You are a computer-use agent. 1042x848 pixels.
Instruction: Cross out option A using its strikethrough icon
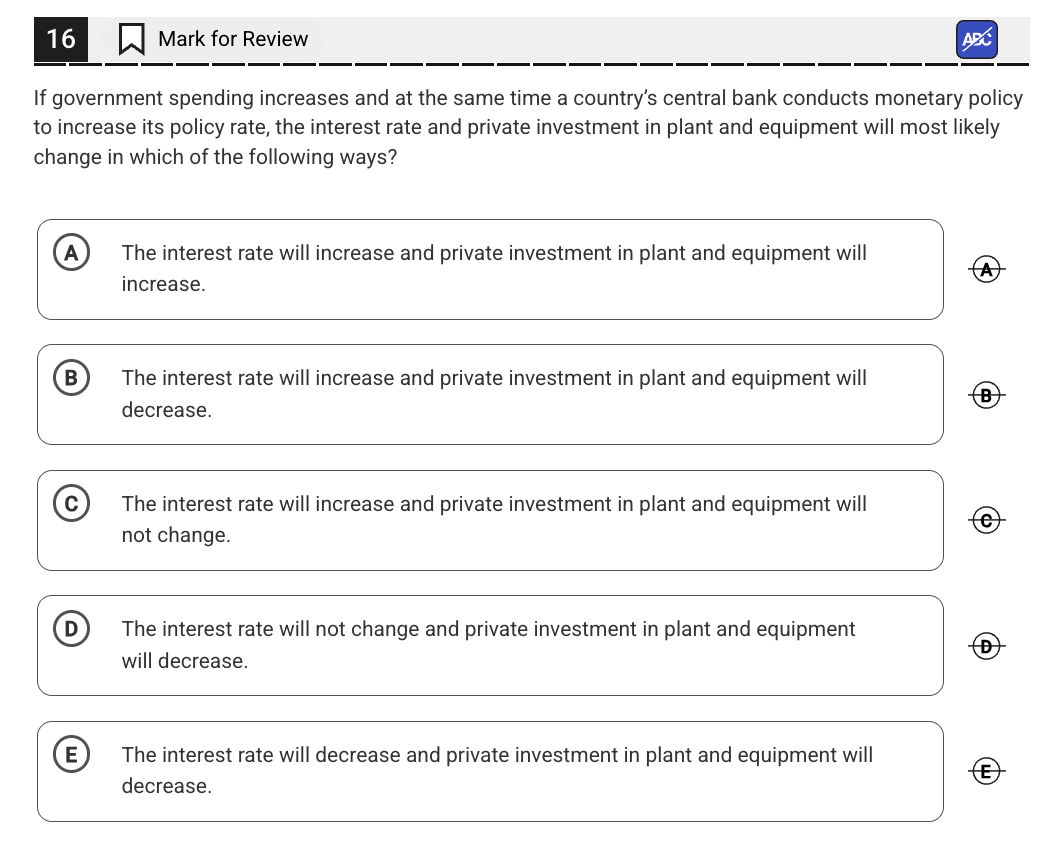click(987, 269)
